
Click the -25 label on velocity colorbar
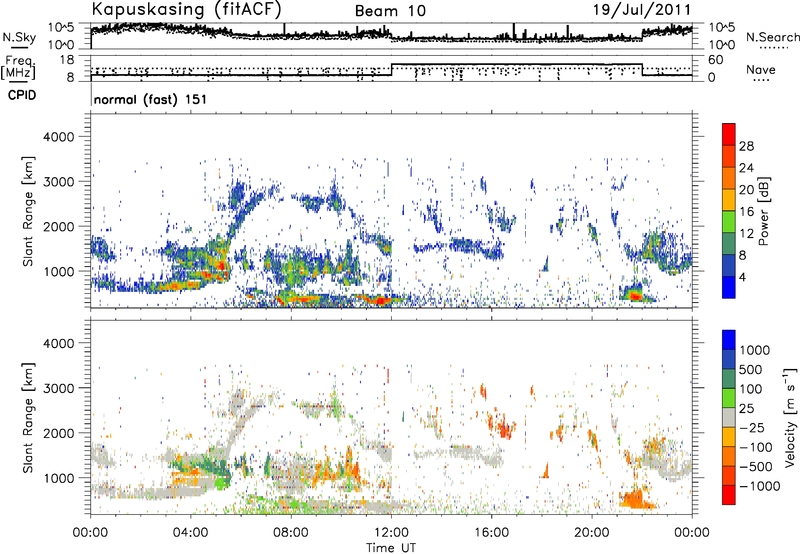pos(752,428)
